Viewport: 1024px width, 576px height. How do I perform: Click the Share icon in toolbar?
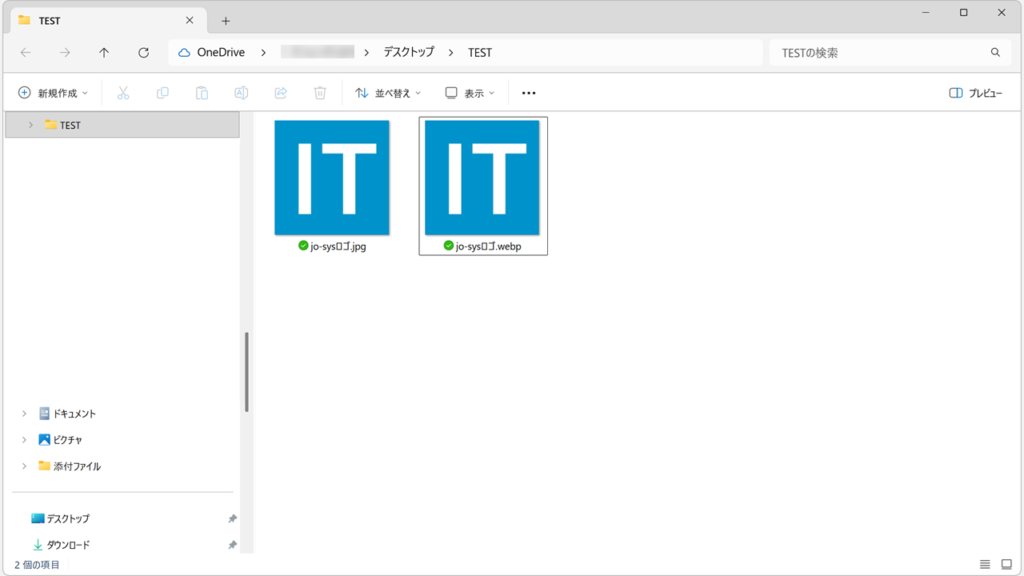tap(281, 93)
